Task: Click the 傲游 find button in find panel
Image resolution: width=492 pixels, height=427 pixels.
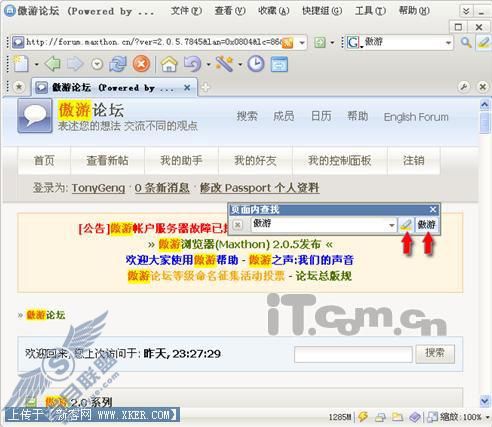Action: 427,225
